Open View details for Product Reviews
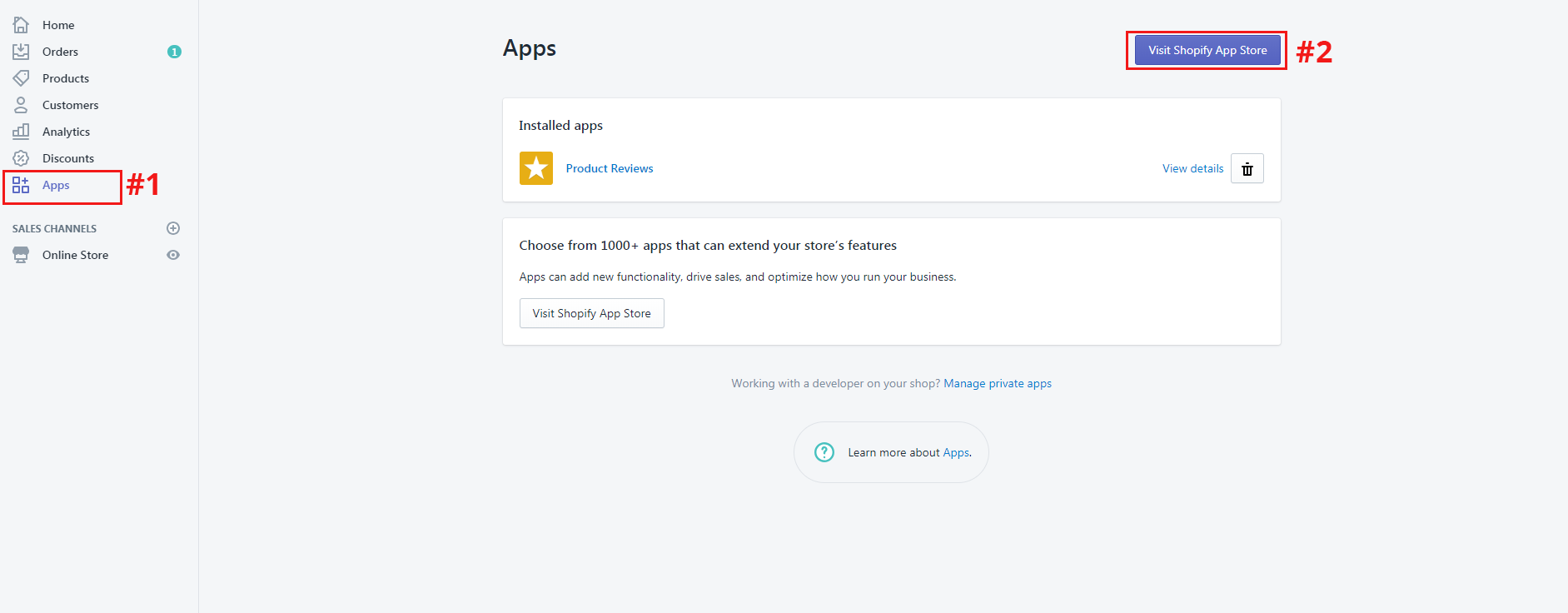Screen dimensions: 1568x613 click(1192, 169)
